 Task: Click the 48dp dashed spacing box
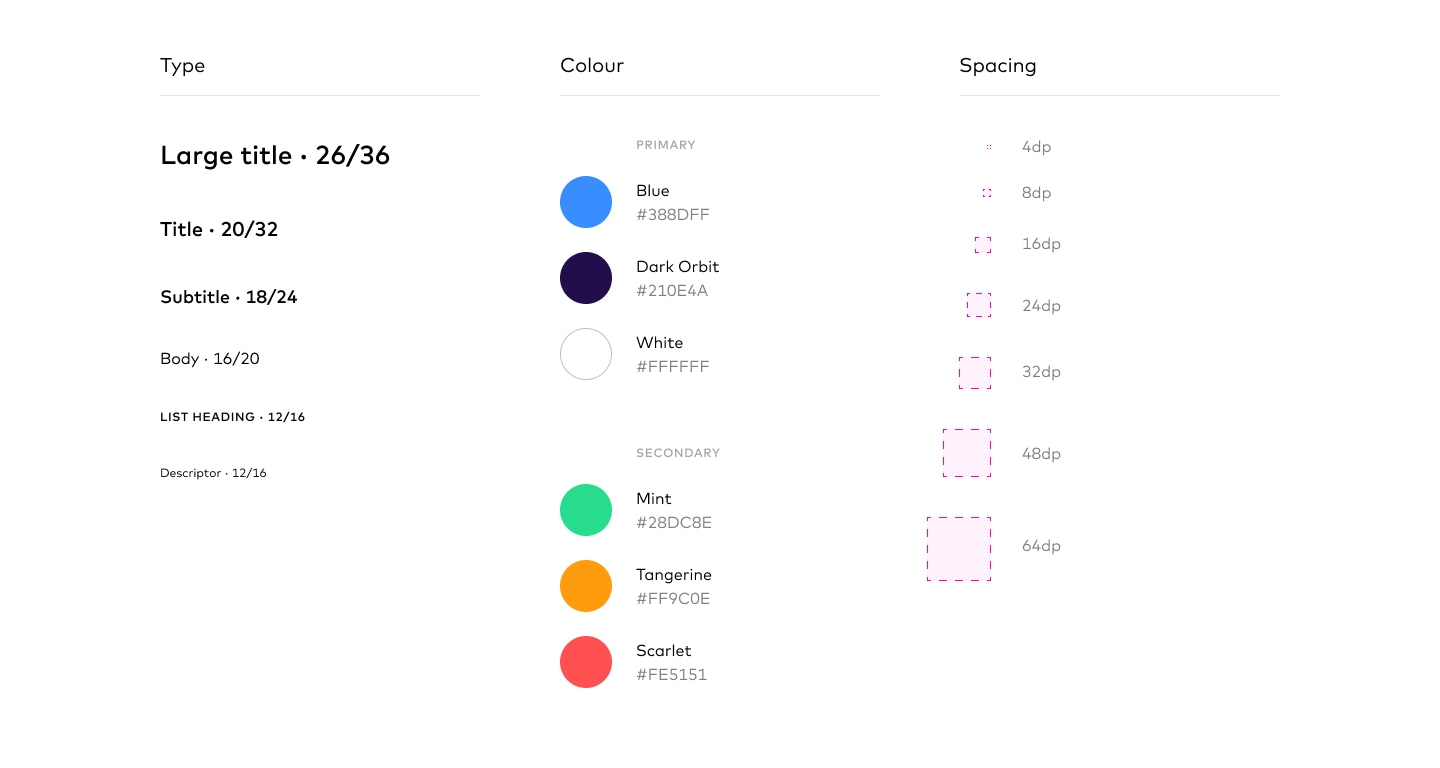point(967,453)
